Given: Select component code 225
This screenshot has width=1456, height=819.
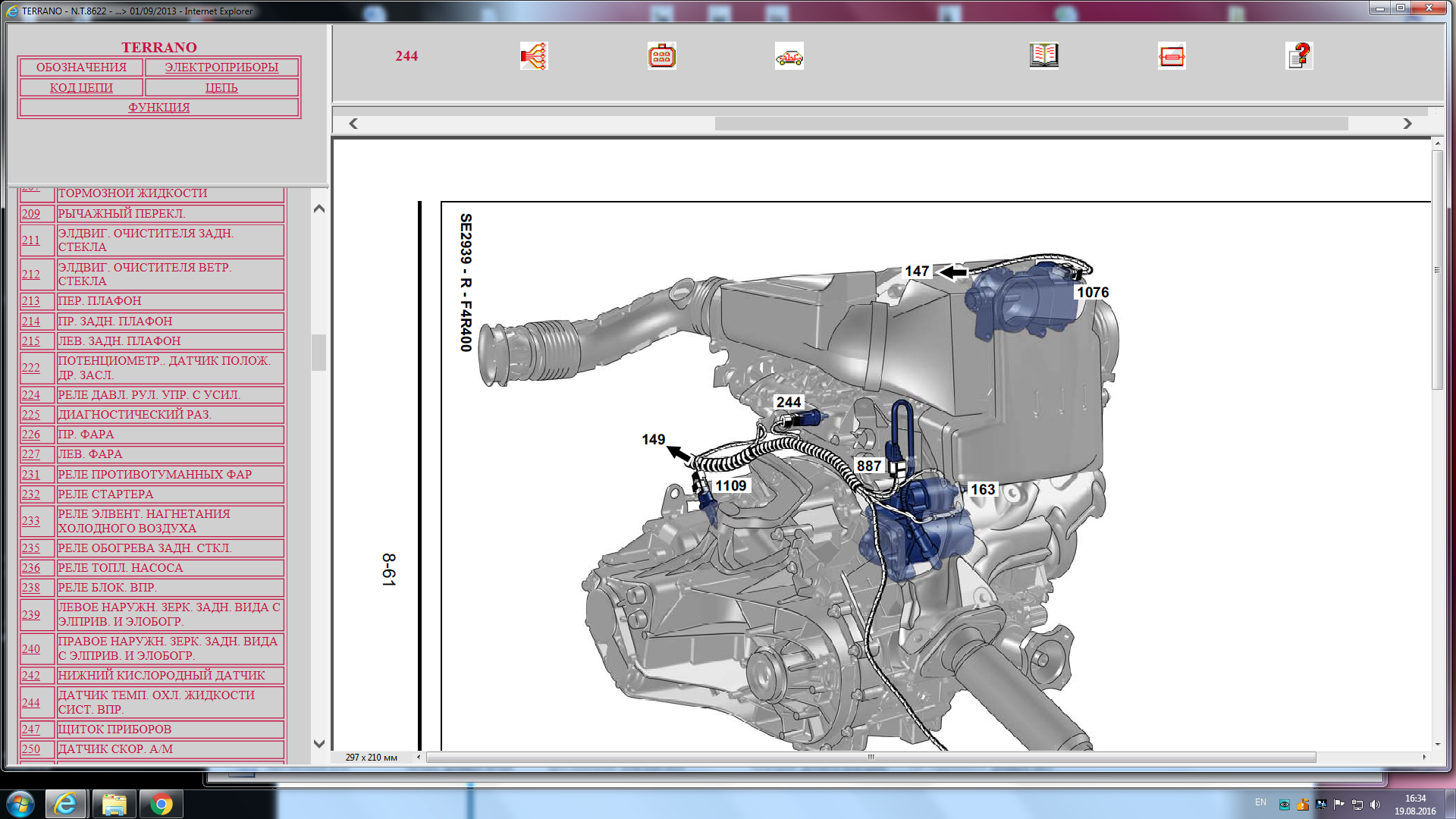Looking at the screenshot, I should click(31, 415).
